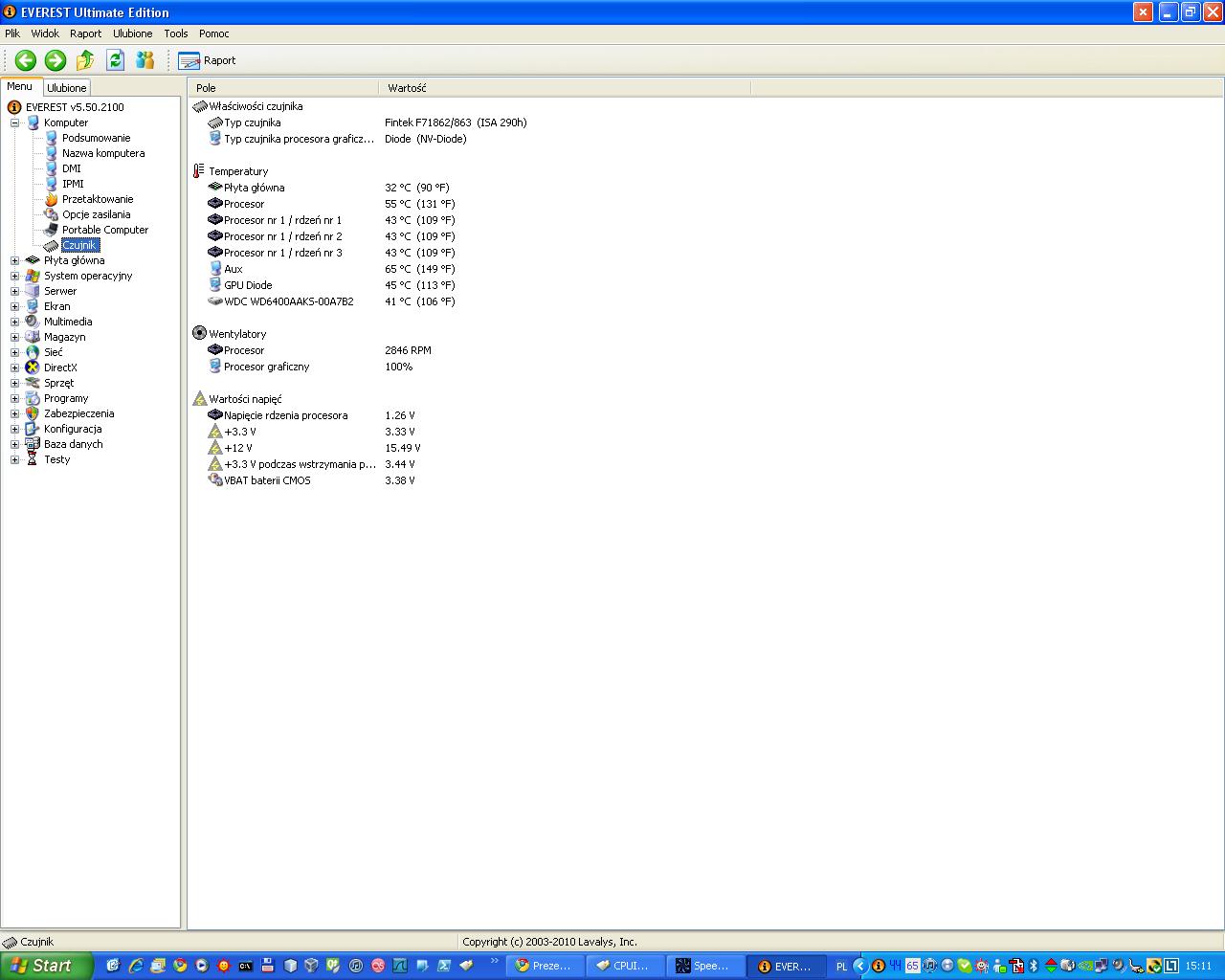Click the Bluetooth icon in the system tray
This screenshot has width=1225, height=980.
coord(1034,966)
